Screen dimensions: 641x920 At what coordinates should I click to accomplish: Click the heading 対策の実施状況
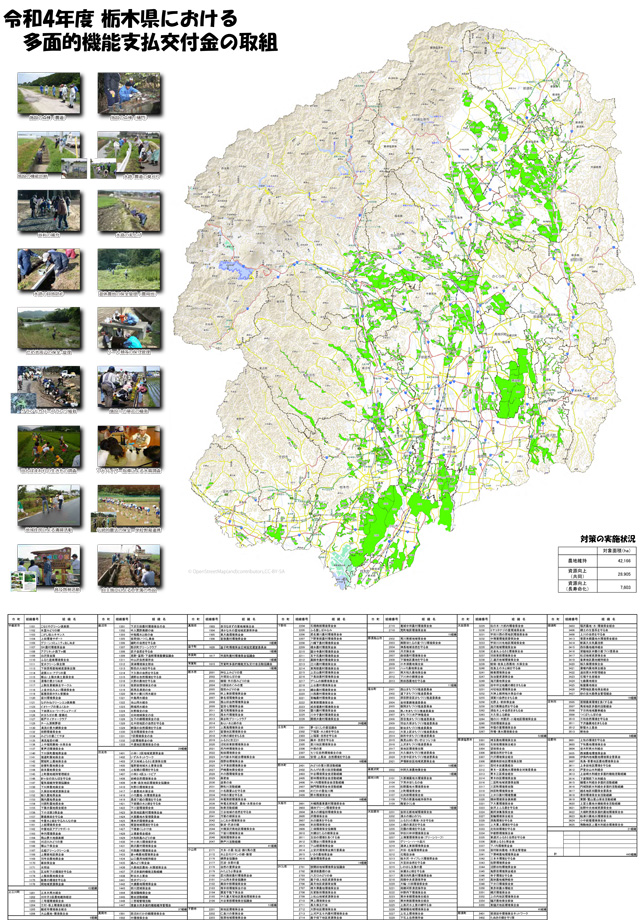click(x=608, y=538)
